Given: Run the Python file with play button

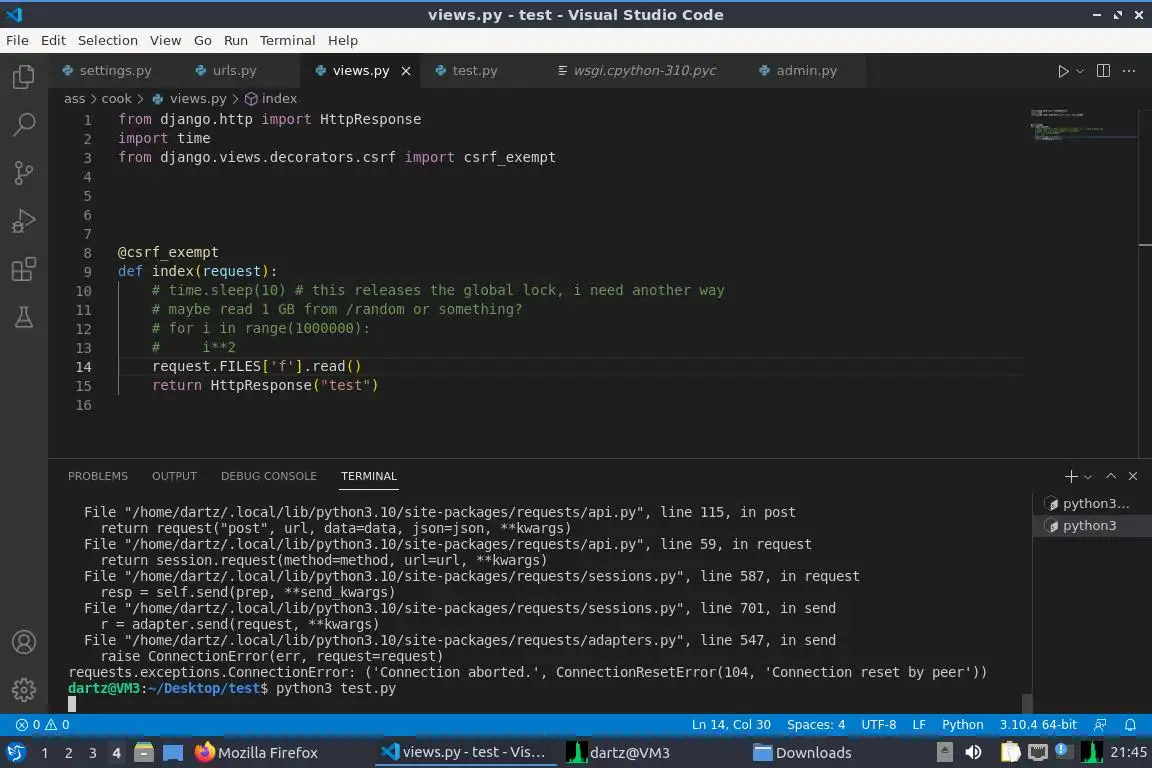Looking at the screenshot, I should tap(1062, 71).
